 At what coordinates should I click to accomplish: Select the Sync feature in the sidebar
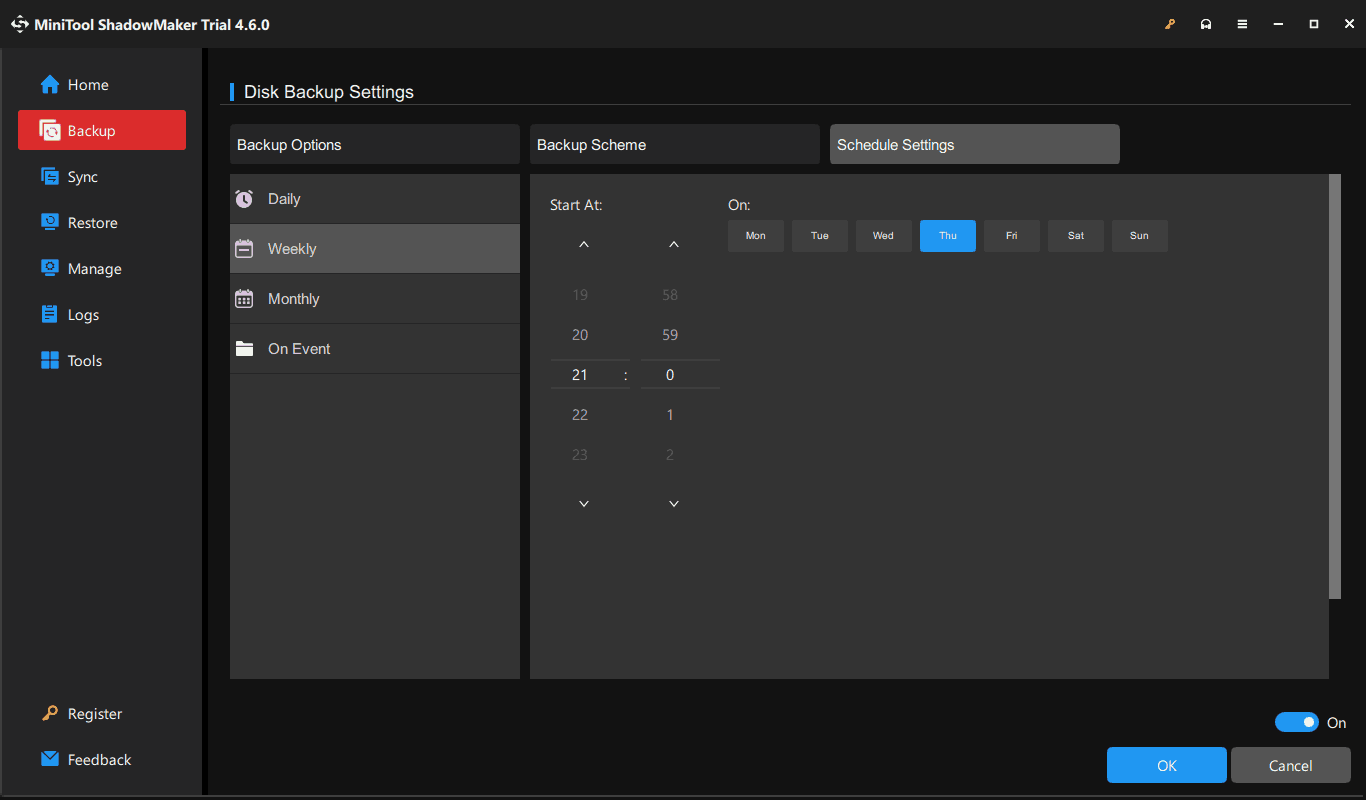coord(84,176)
